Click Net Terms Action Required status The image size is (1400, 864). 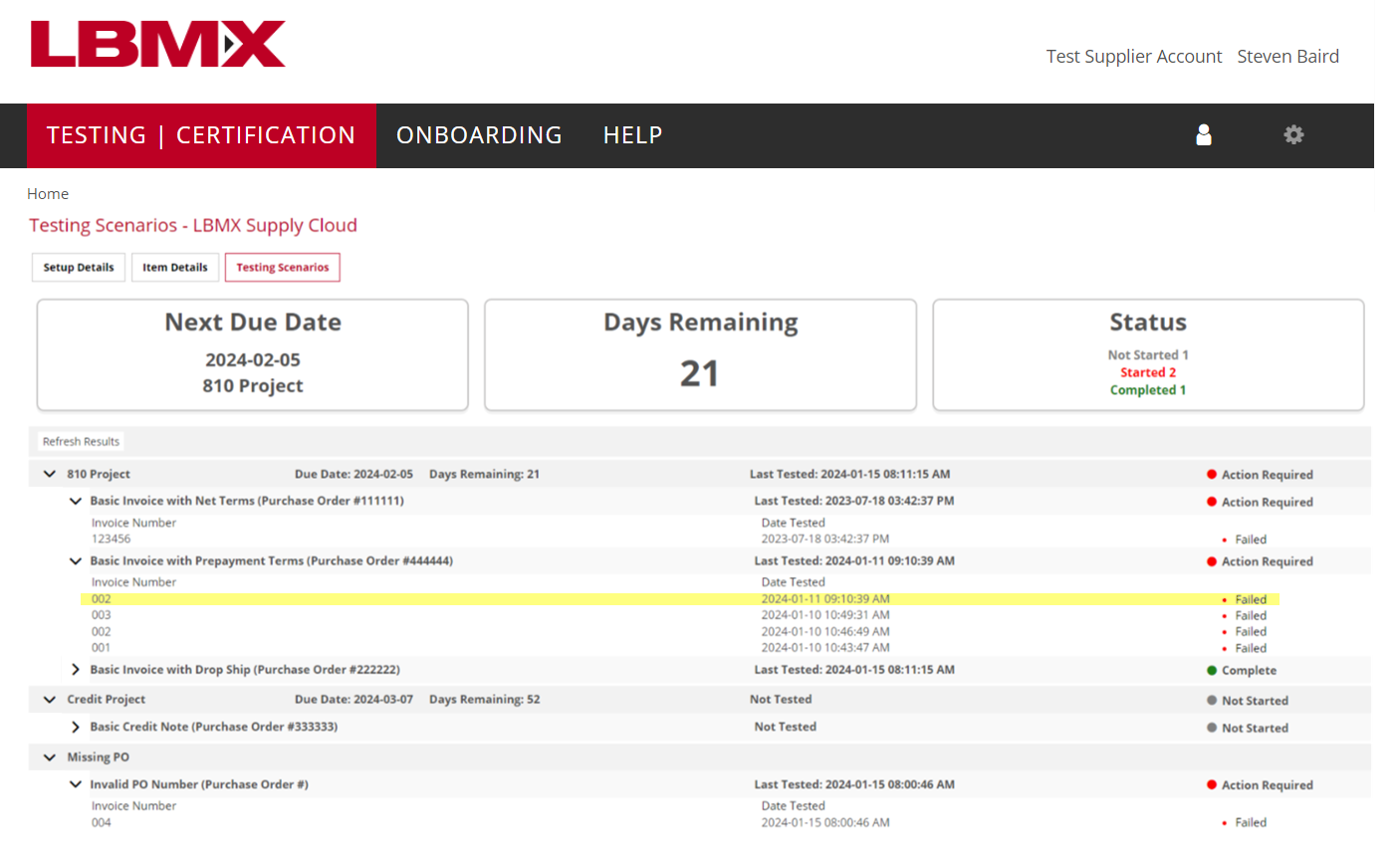(x=1260, y=502)
